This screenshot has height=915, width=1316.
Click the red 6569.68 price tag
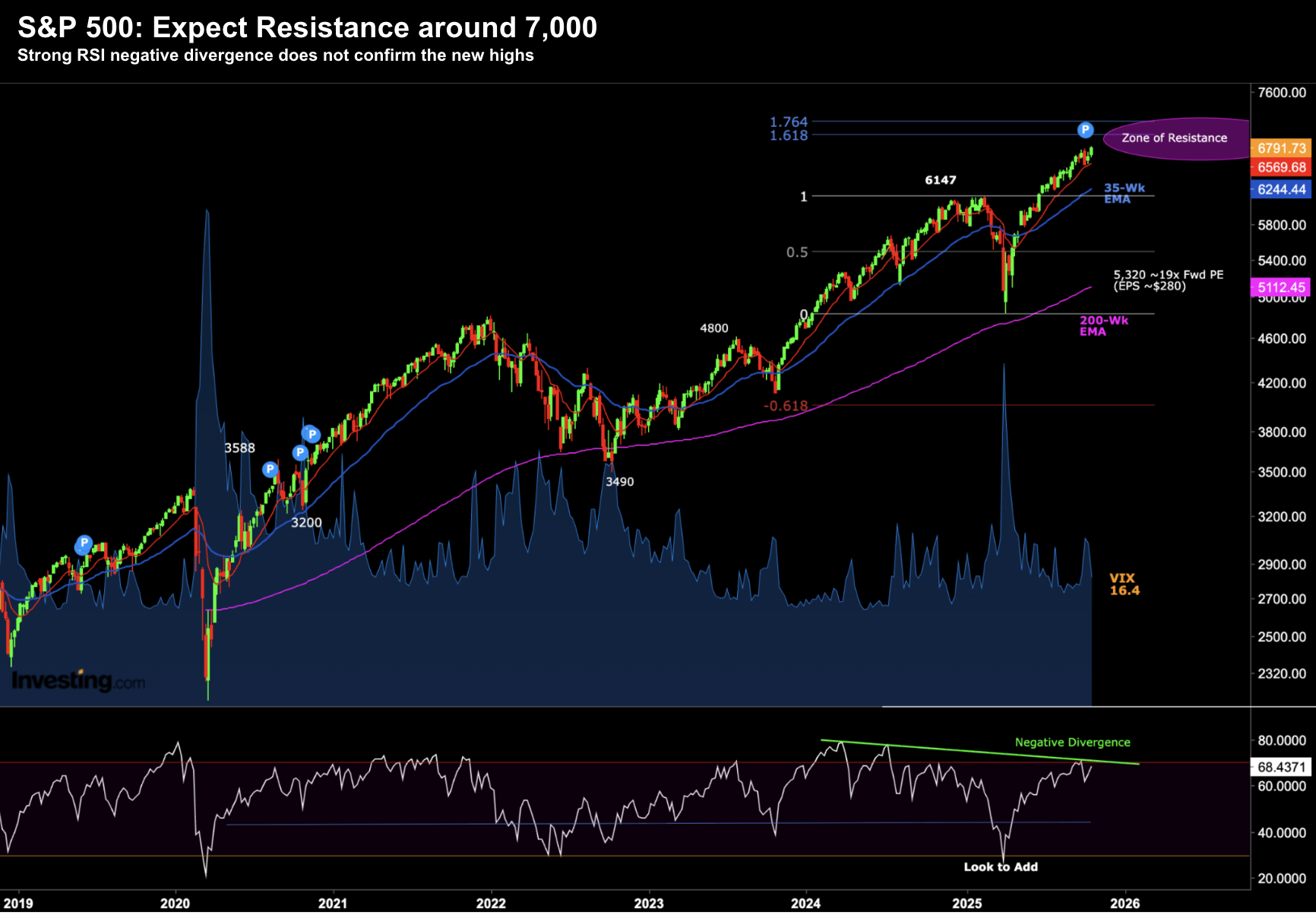[1281, 167]
